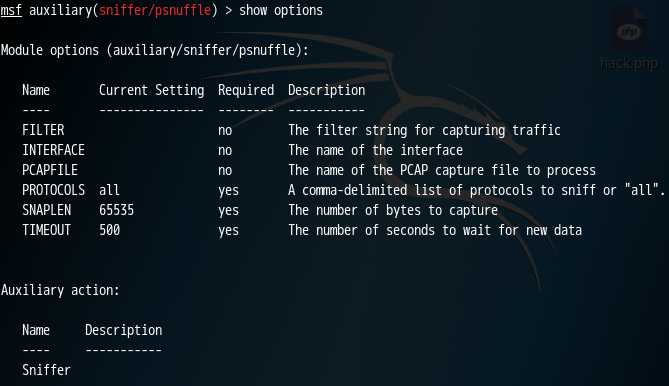
Task: Click the options table 'Description' header
Action: click(326, 90)
